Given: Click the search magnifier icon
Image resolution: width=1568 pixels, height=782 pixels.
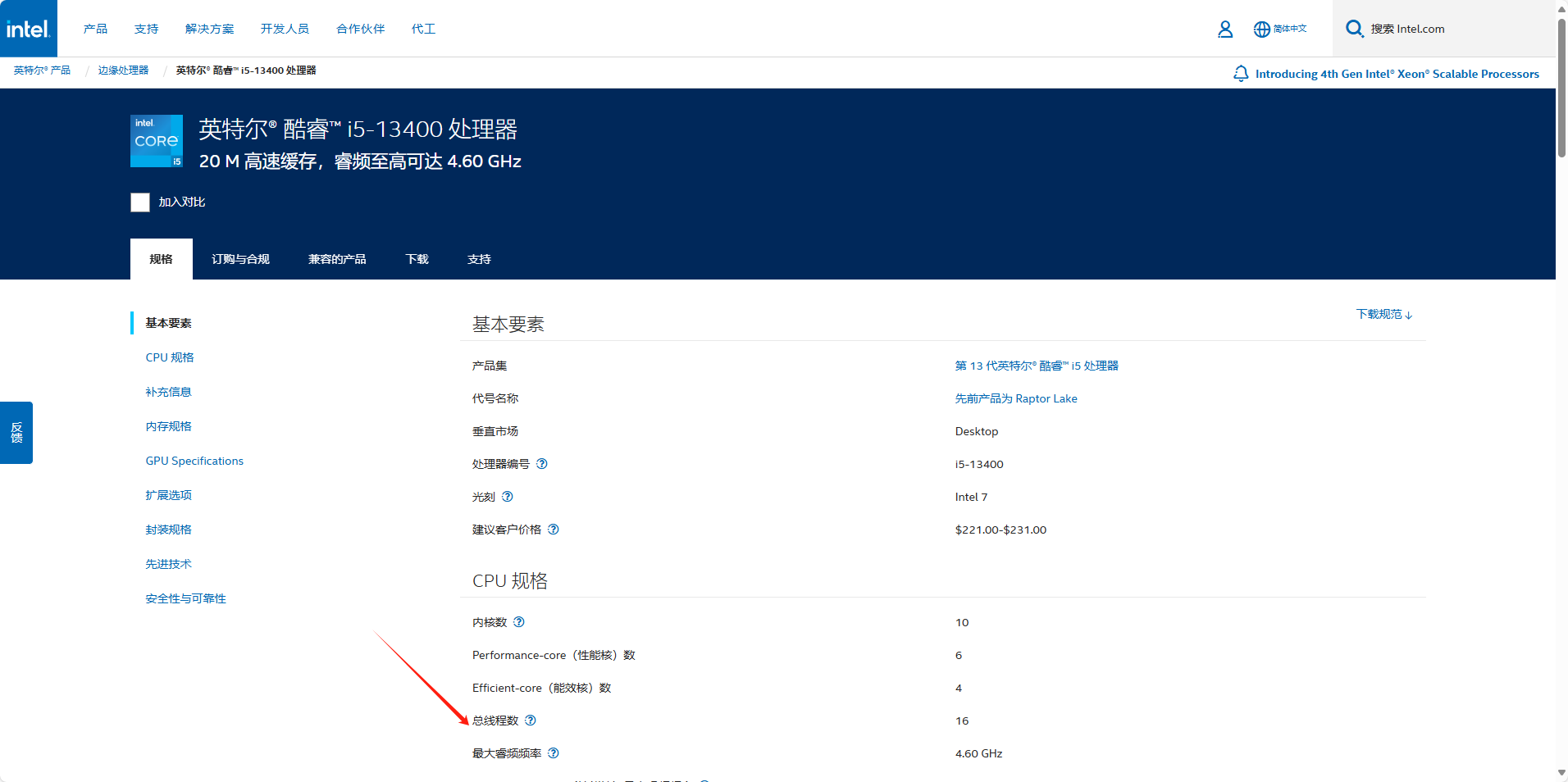Looking at the screenshot, I should [1355, 29].
